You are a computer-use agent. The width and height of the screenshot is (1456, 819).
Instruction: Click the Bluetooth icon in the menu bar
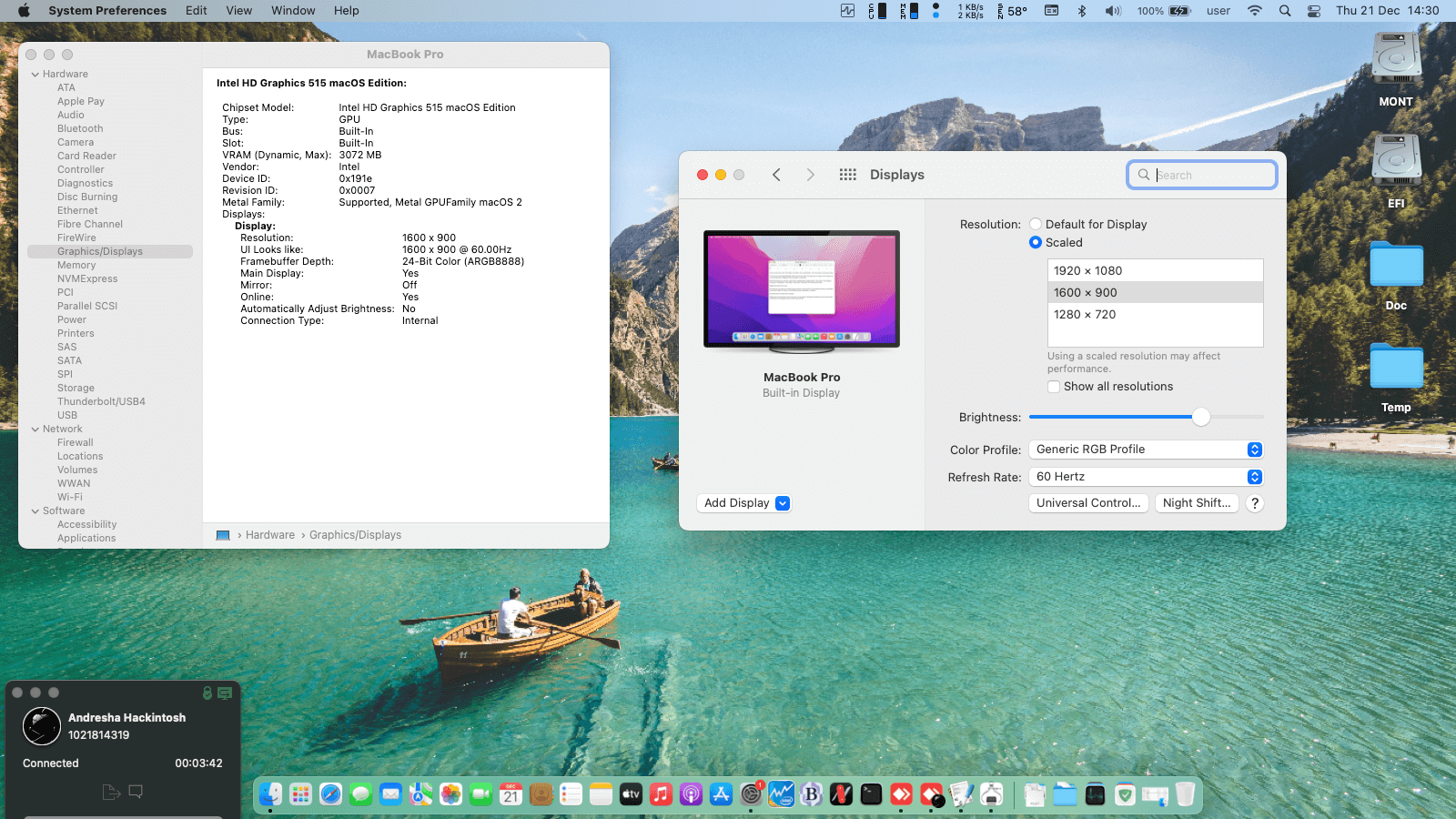tap(1082, 11)
